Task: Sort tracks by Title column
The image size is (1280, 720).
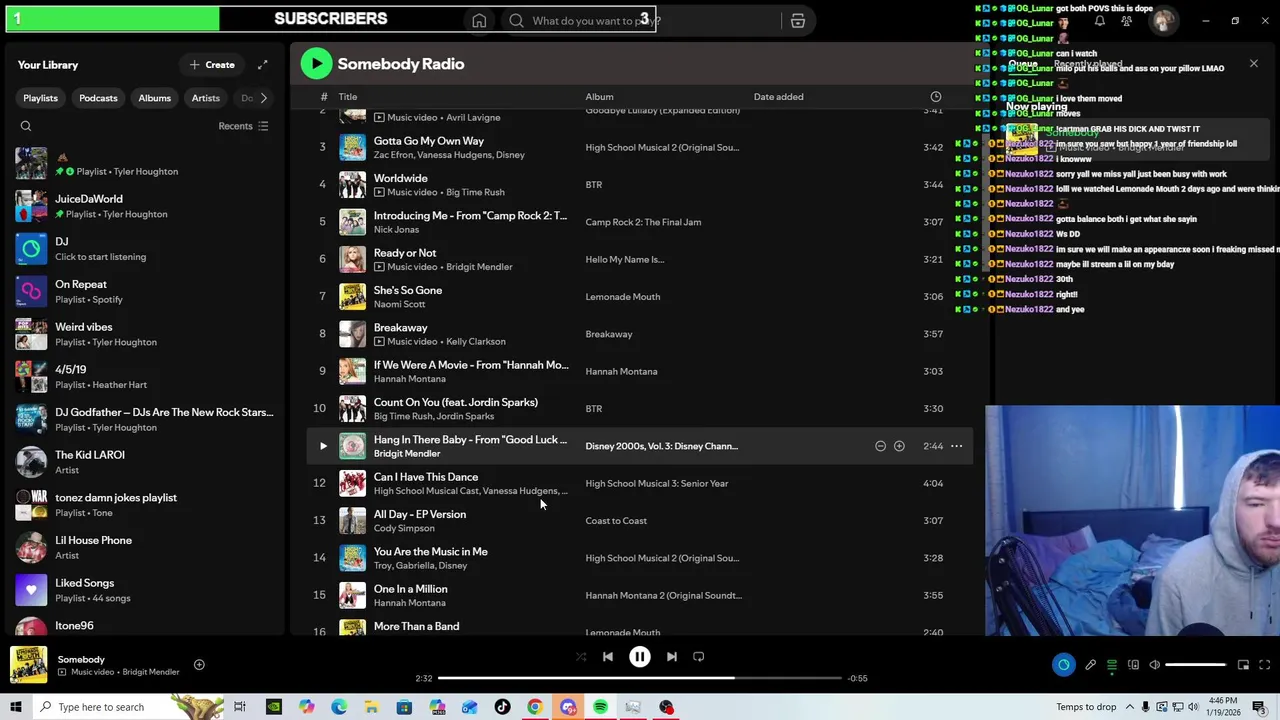Action: pyautogui.click(x=348, y=97)
